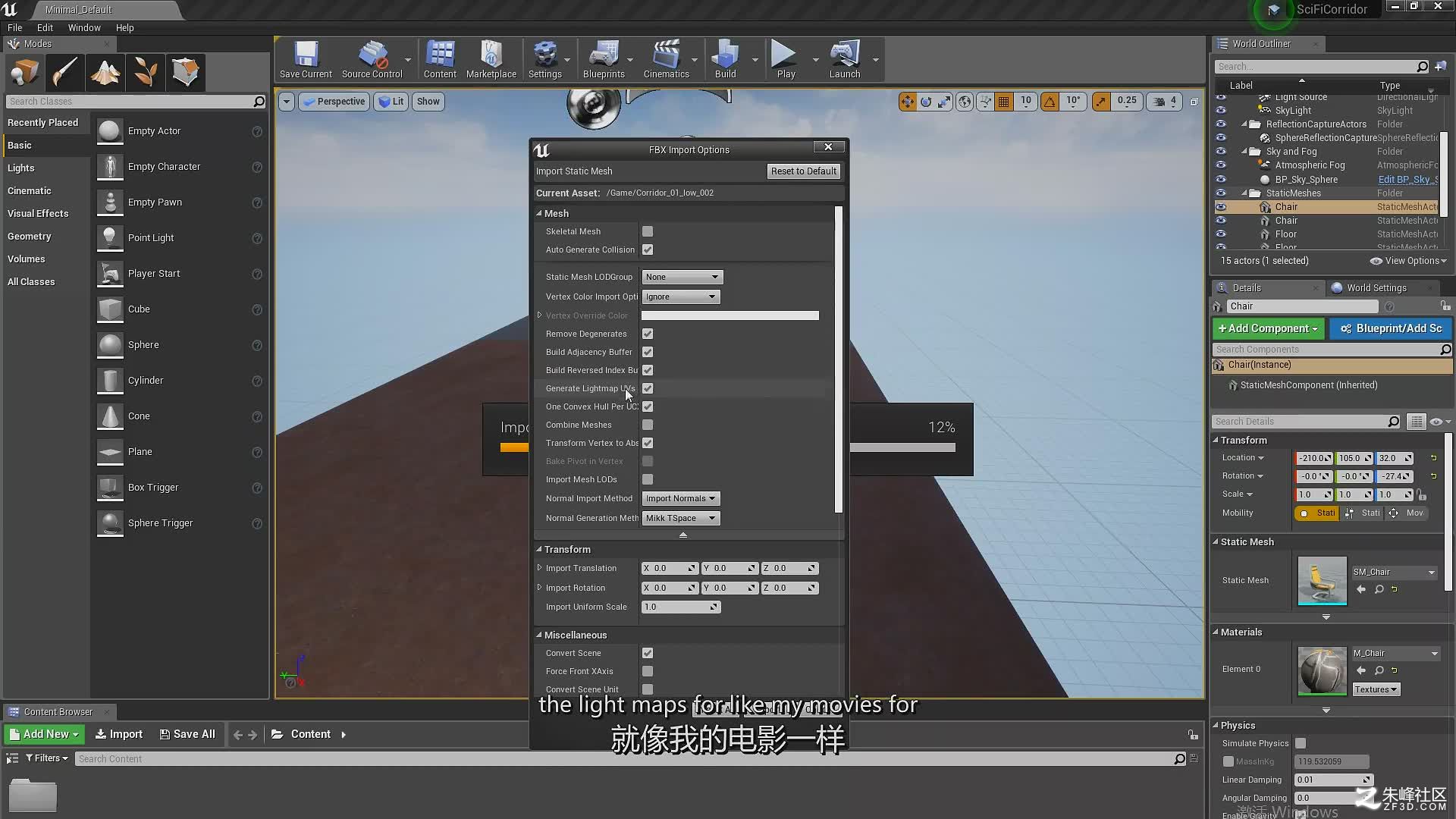
Task: Toggle grid snapping icon in viewport
Action: point(1003,102)
